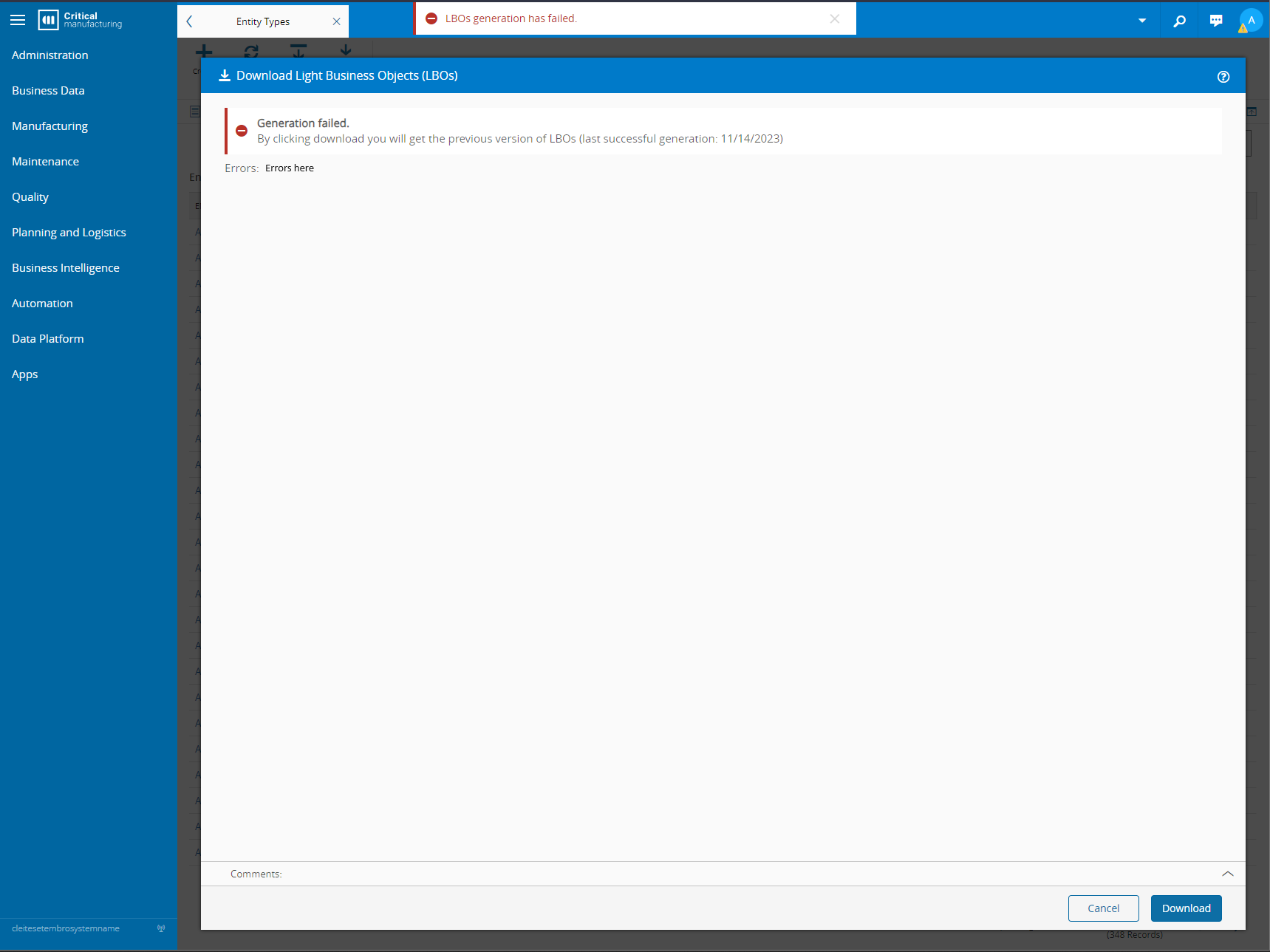Viewport: 1270px width, 952px height.
Task: Click the 'Download Light Business Objects (LBOs)' title
Action: [x=347, y=76]
